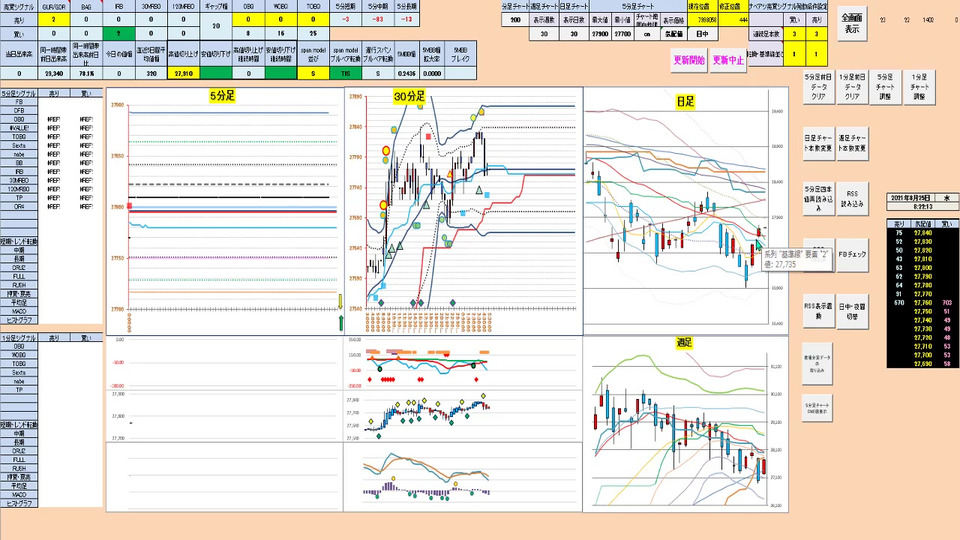Select the 週足 weekly chart

(x=686, y=424)
